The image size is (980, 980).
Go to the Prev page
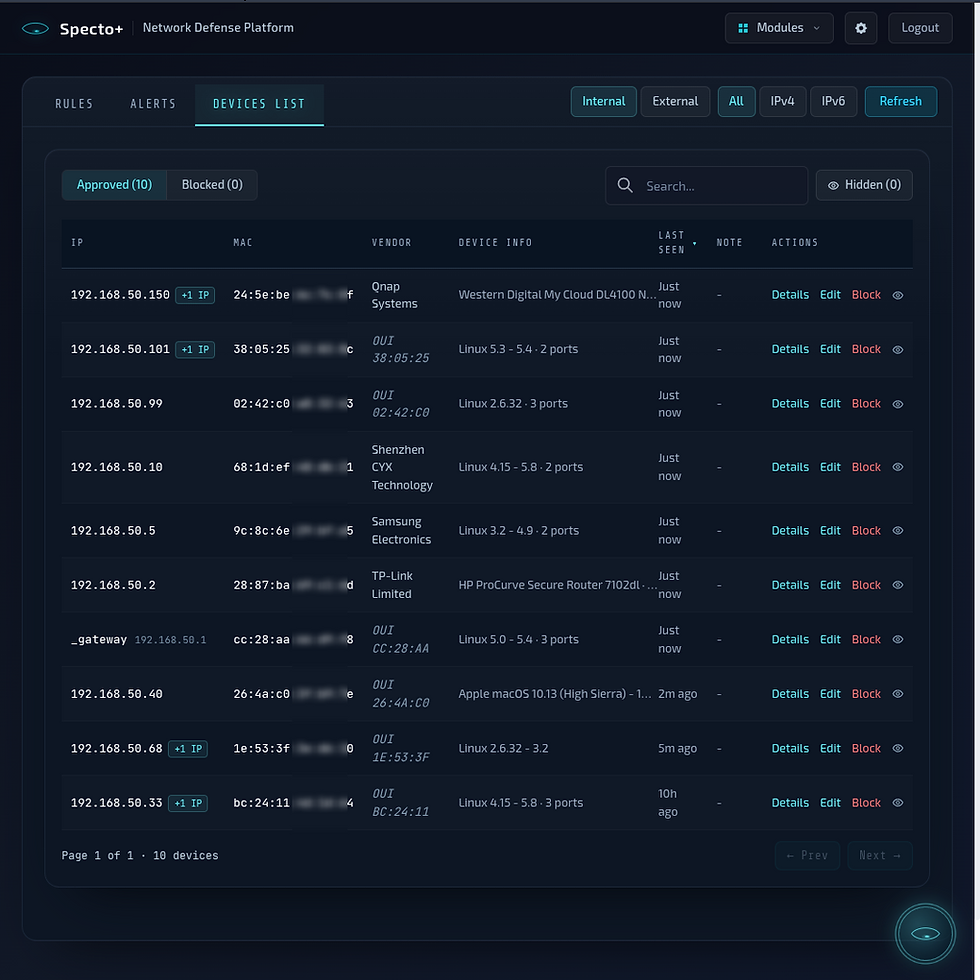pyautogui.click(x=807, y=856)
